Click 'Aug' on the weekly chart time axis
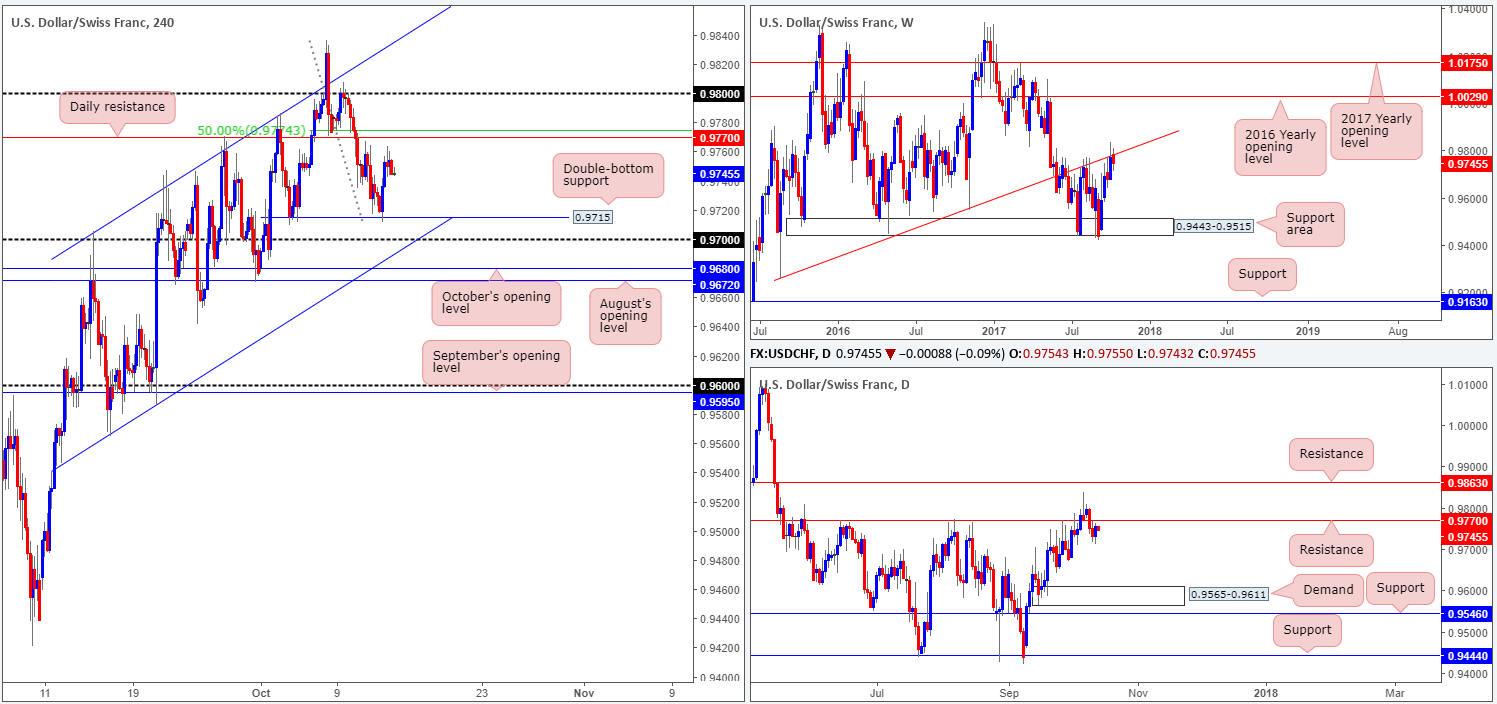This screenshot has width=1497, height=704. pos(1398,329)
